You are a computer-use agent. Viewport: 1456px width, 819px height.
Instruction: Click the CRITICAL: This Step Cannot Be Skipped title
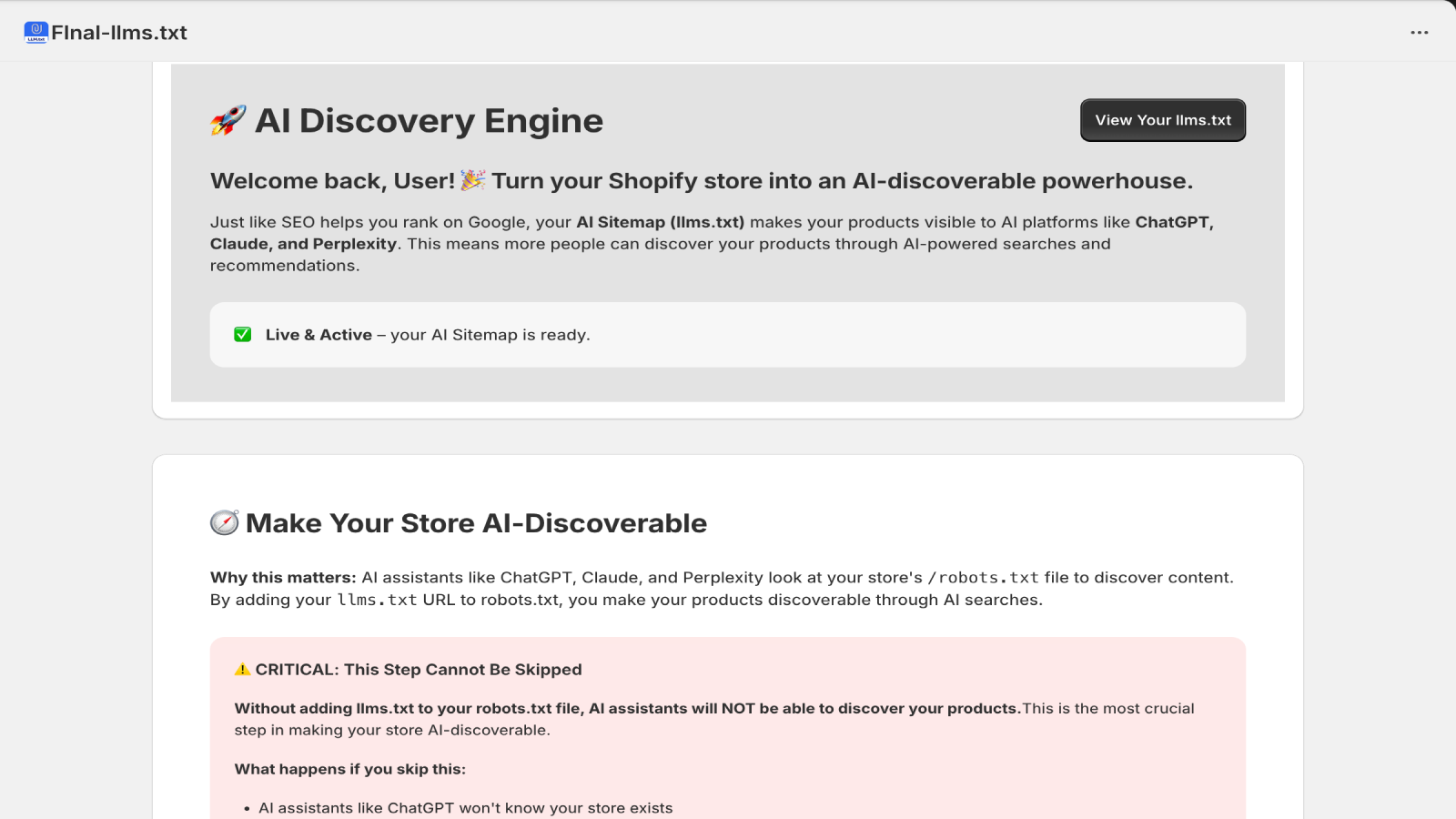(x=419, y=670)
